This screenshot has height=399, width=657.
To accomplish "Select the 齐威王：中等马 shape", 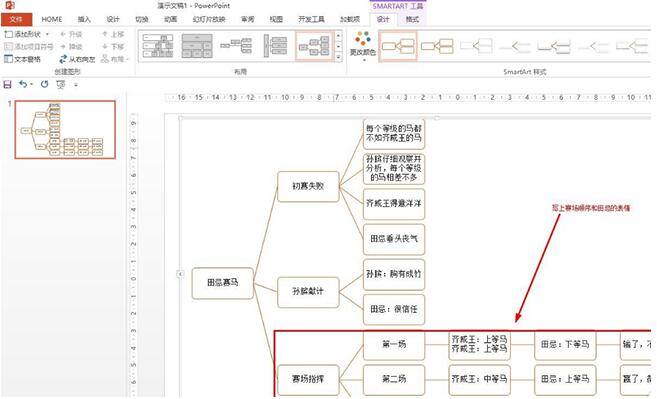I will [480, 379].
